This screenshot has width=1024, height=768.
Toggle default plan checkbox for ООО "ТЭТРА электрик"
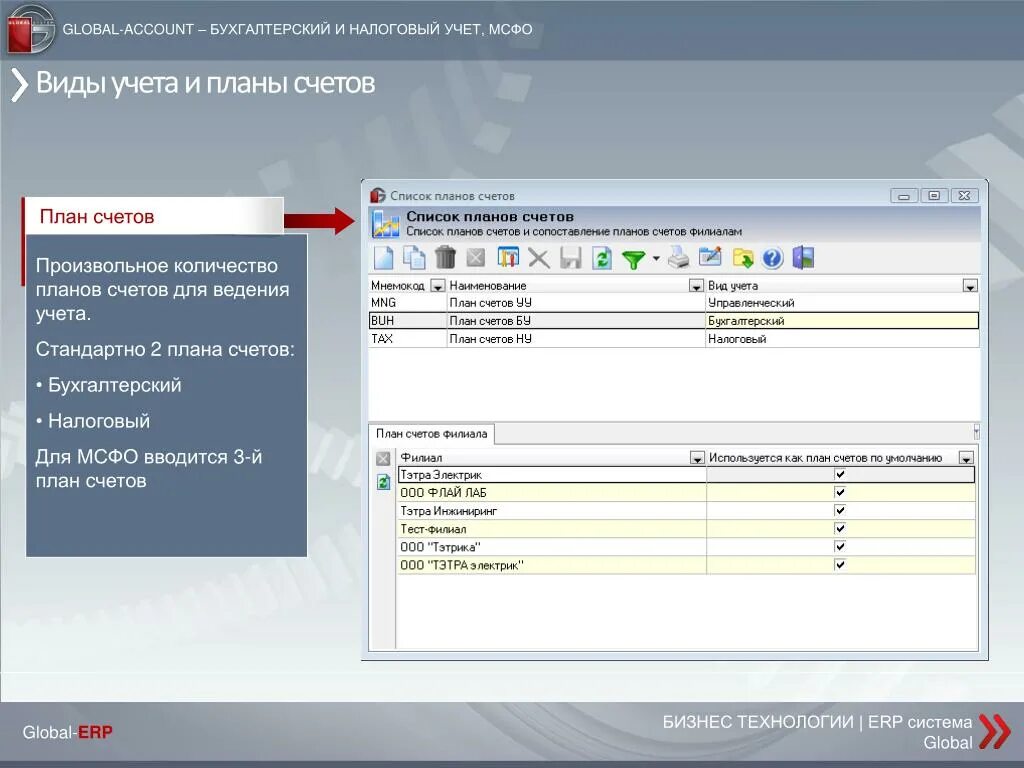pos(840,565)
